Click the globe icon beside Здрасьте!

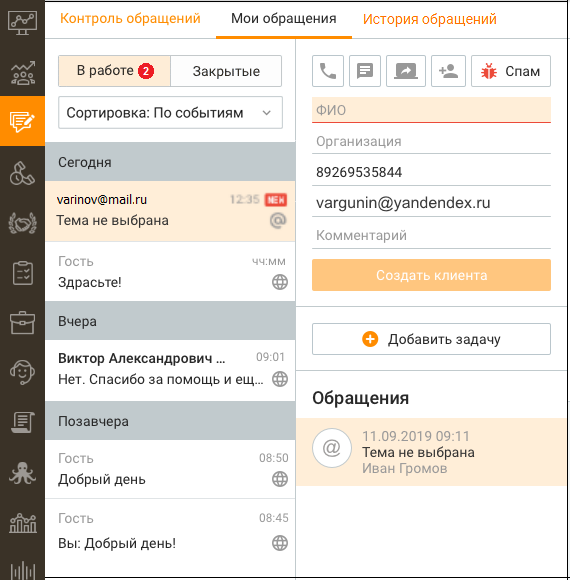tap(280, 282)
